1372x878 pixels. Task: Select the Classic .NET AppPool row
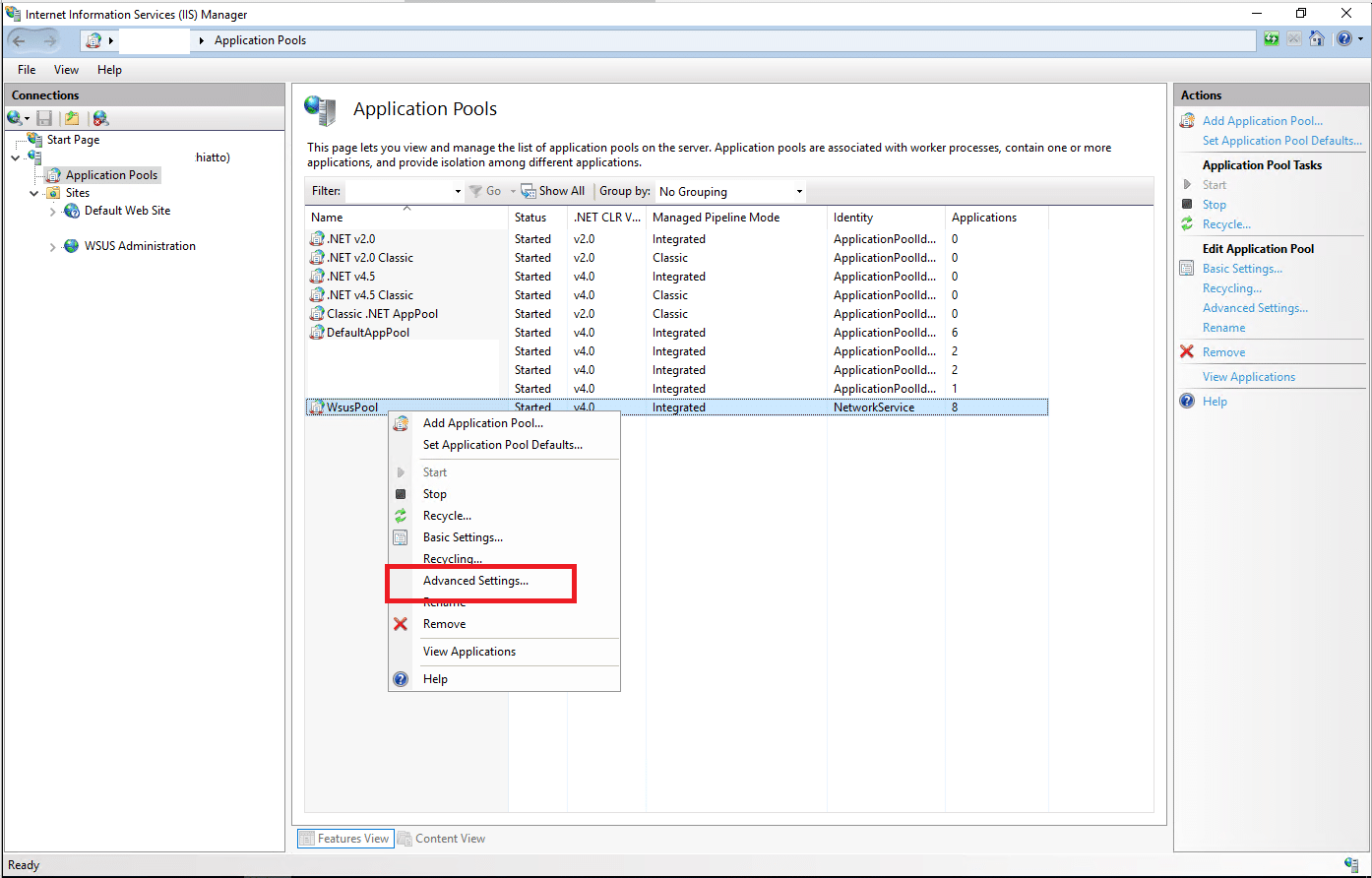676,314
